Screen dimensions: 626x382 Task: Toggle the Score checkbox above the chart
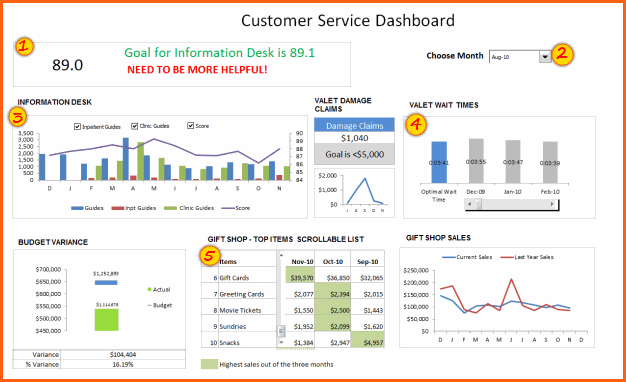pyautogui.click(x=190, y=126)
